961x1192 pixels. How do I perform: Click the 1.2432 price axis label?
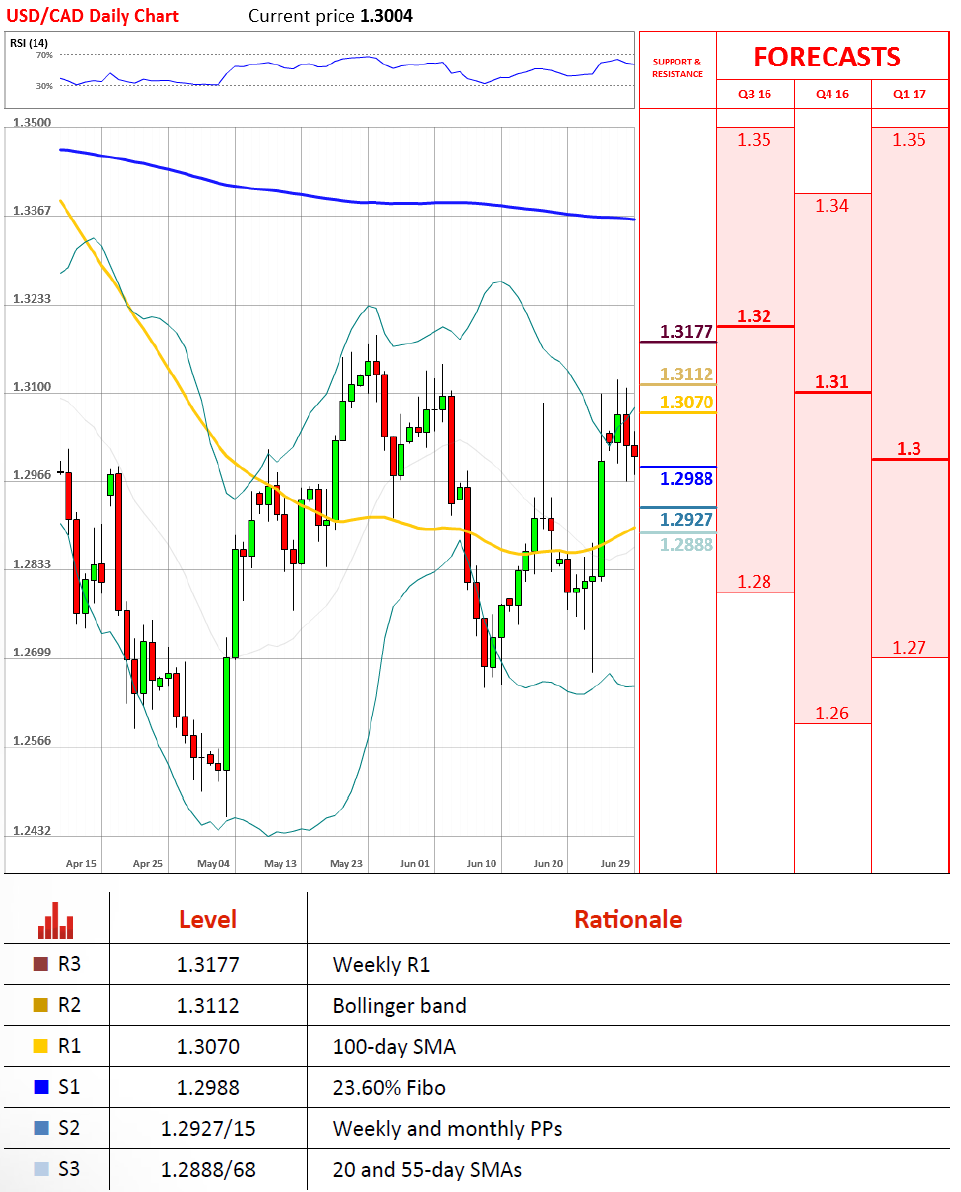tap(32, 830)
